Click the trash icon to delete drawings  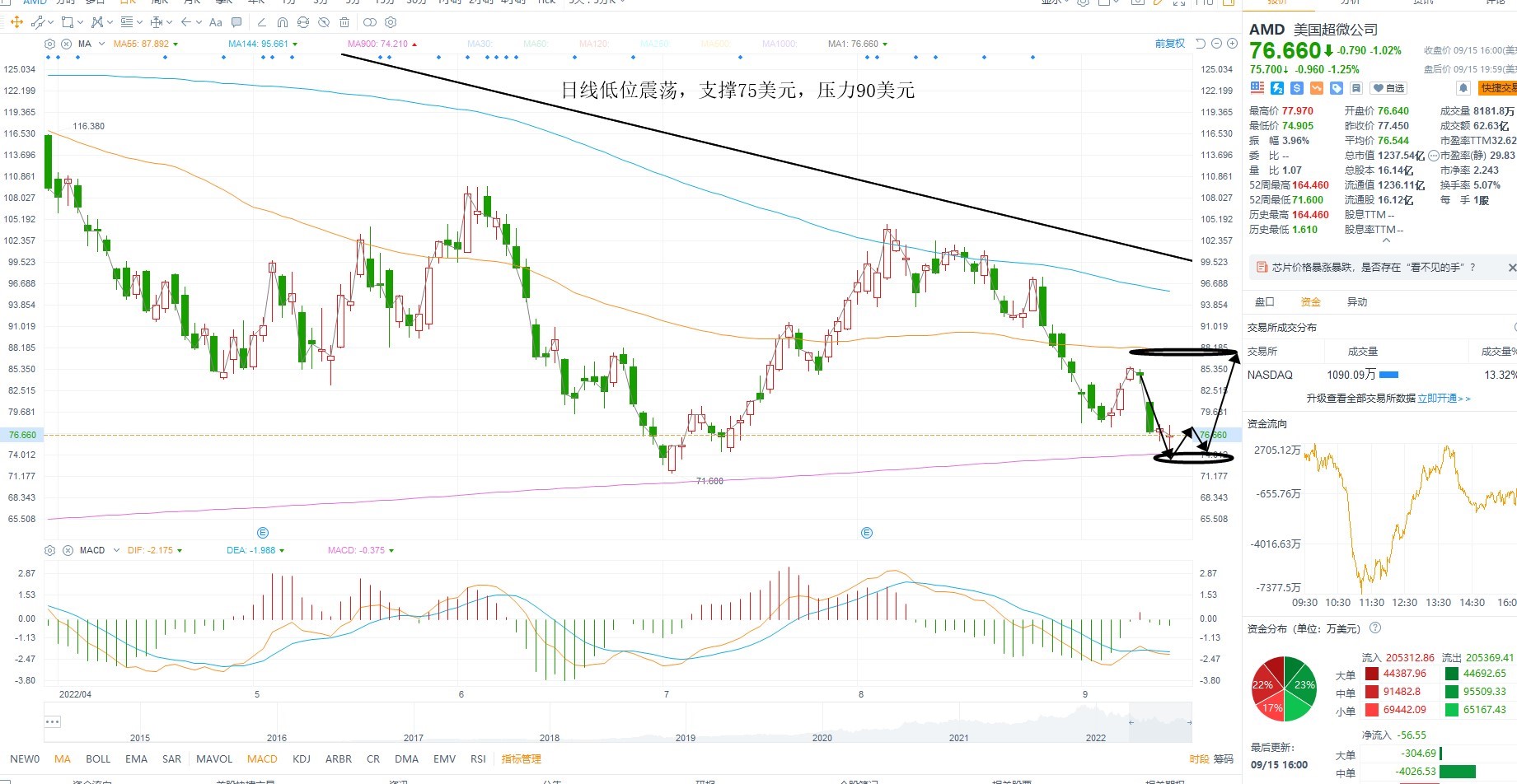[x=344, y=22]
